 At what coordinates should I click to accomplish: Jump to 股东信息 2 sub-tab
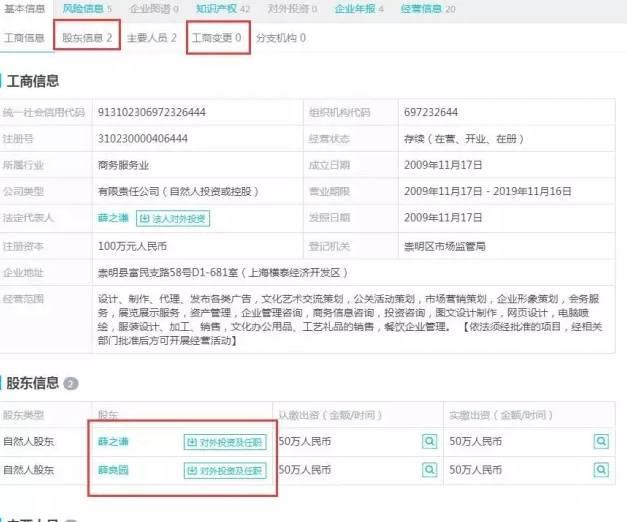click(x=87, y=38)
